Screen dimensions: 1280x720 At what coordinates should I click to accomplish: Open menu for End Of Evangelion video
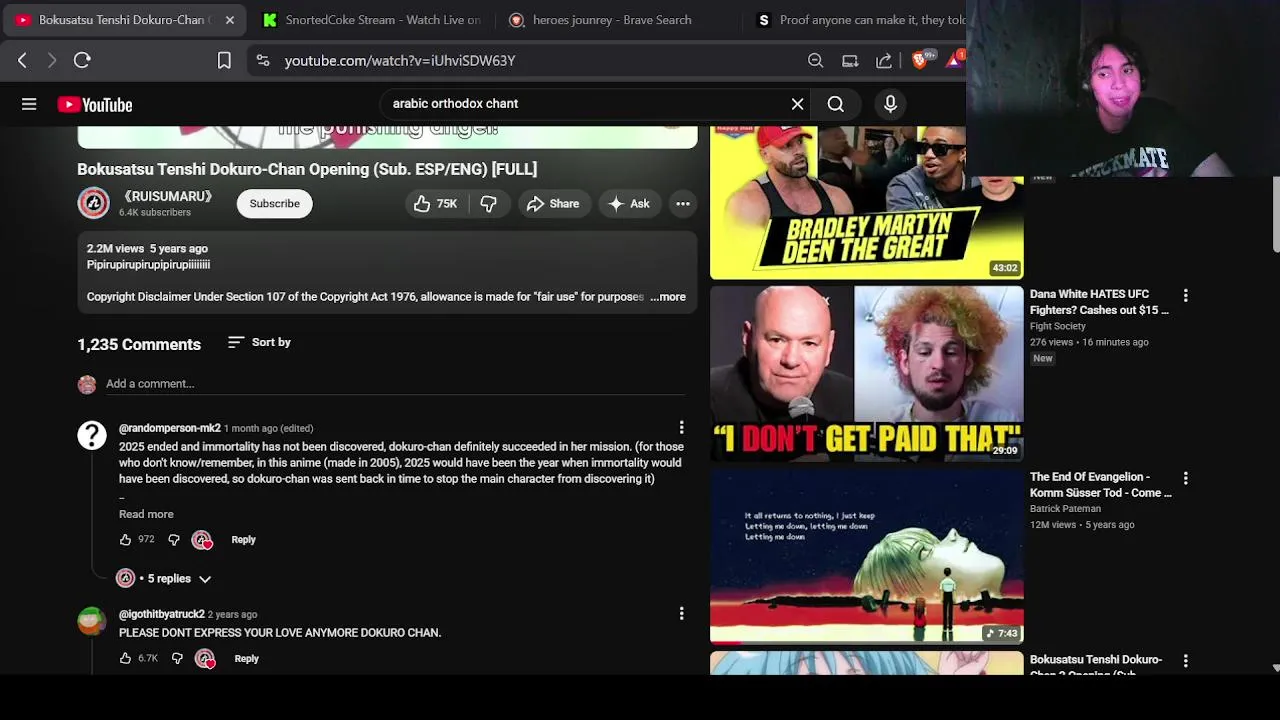1185,478
